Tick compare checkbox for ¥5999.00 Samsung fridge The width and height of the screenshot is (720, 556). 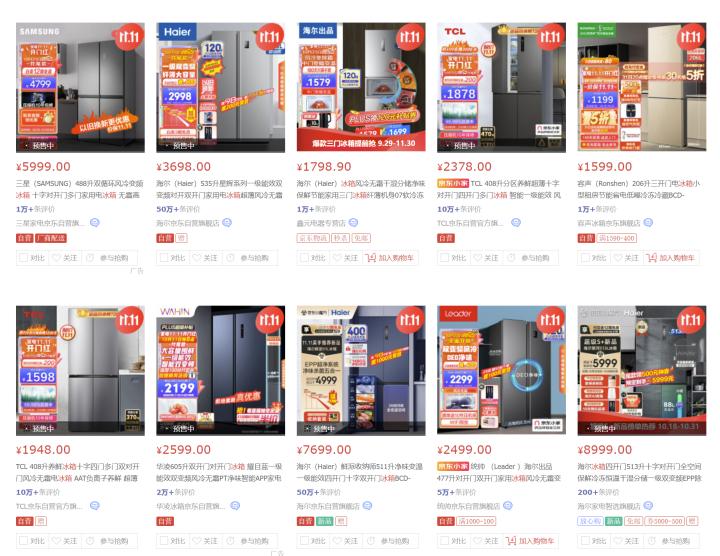coord(23,258)
